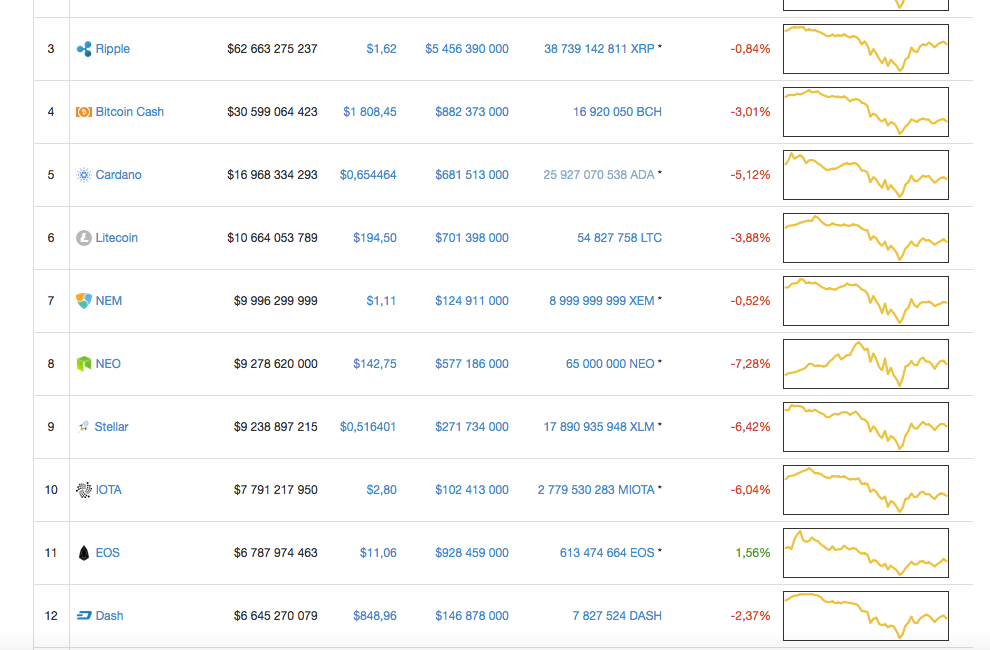Click EOS price $11,06

pos(378,553)
